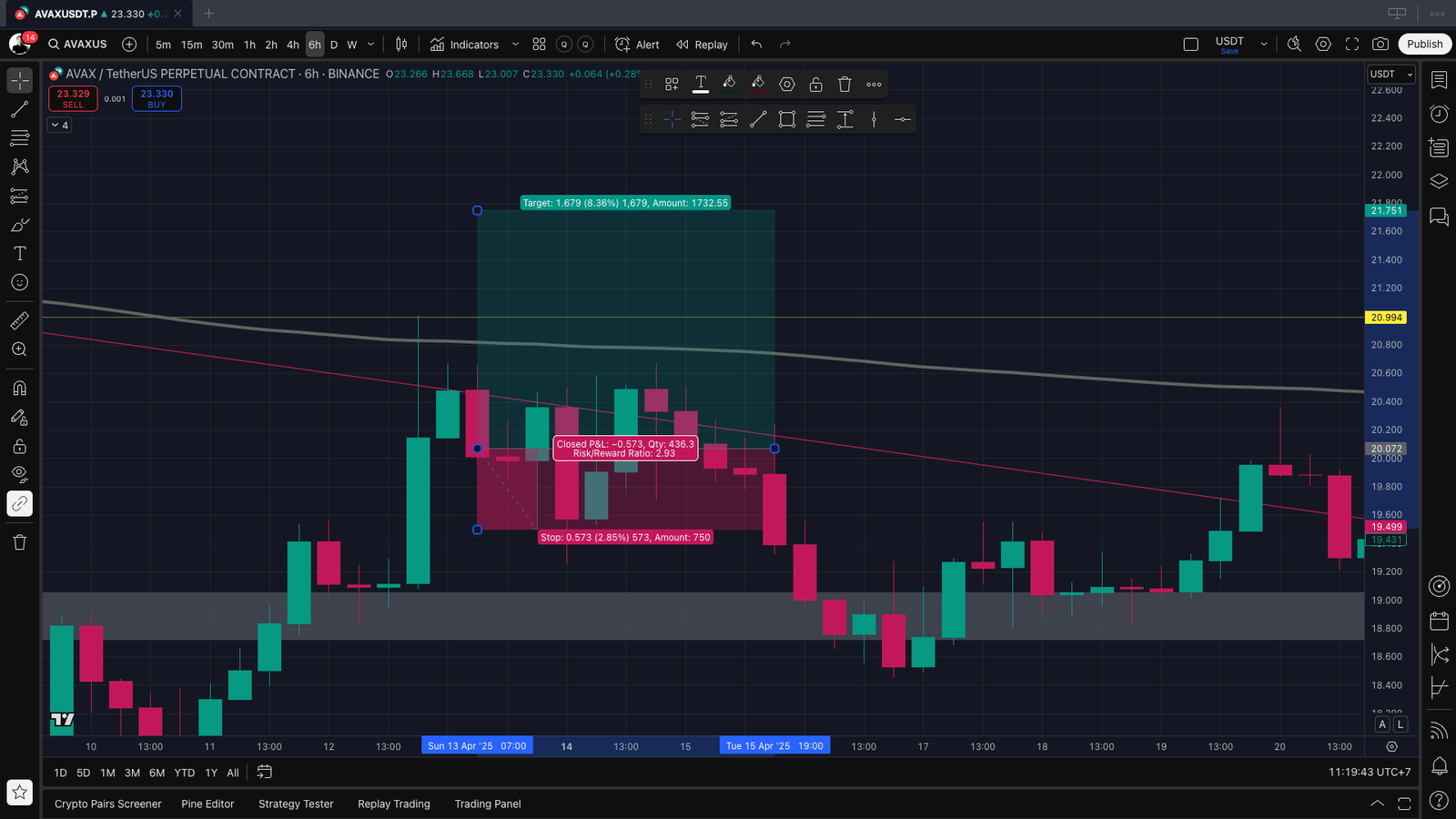This screenshot has height=819, width=1456.
Task: Switch to the Strategy Tester tab
Action: coord(296,804)
